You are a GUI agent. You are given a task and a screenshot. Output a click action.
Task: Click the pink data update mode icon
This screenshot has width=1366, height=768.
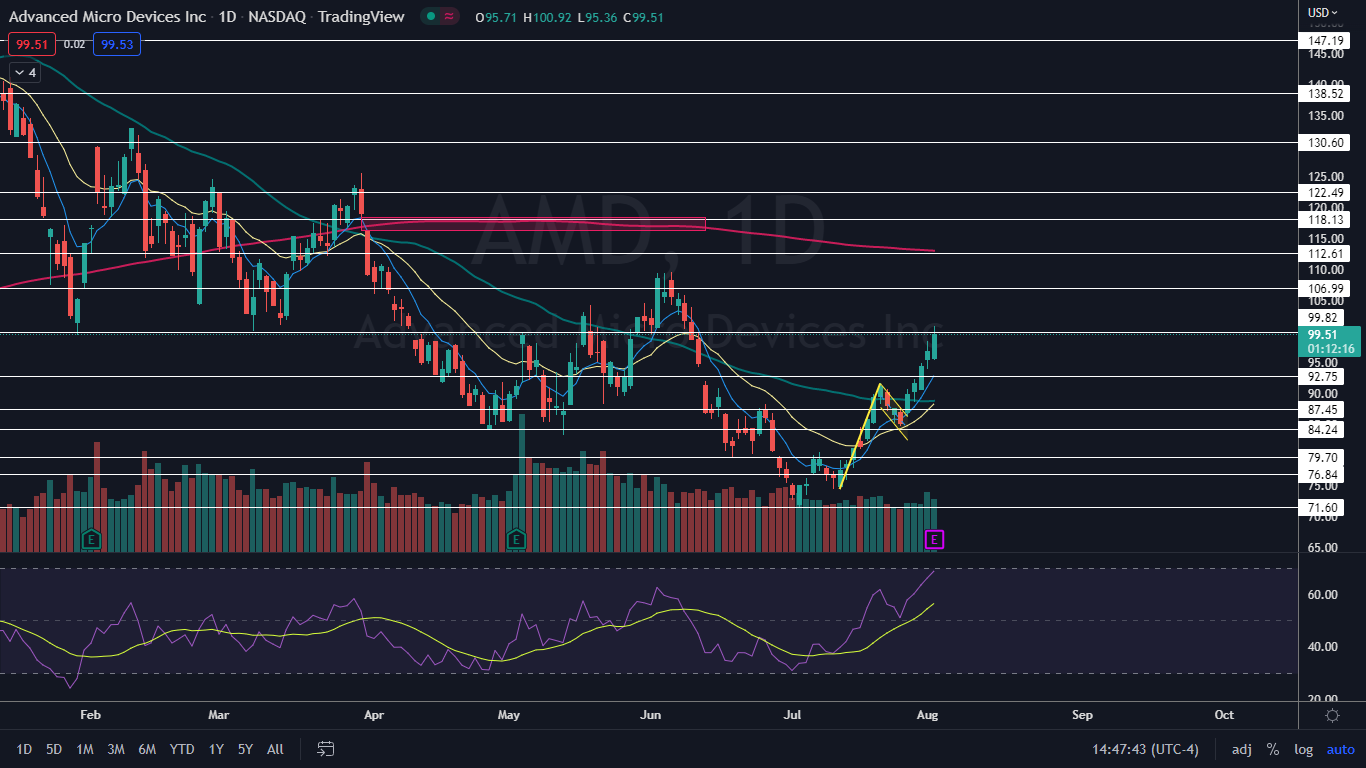click(448, 17)
